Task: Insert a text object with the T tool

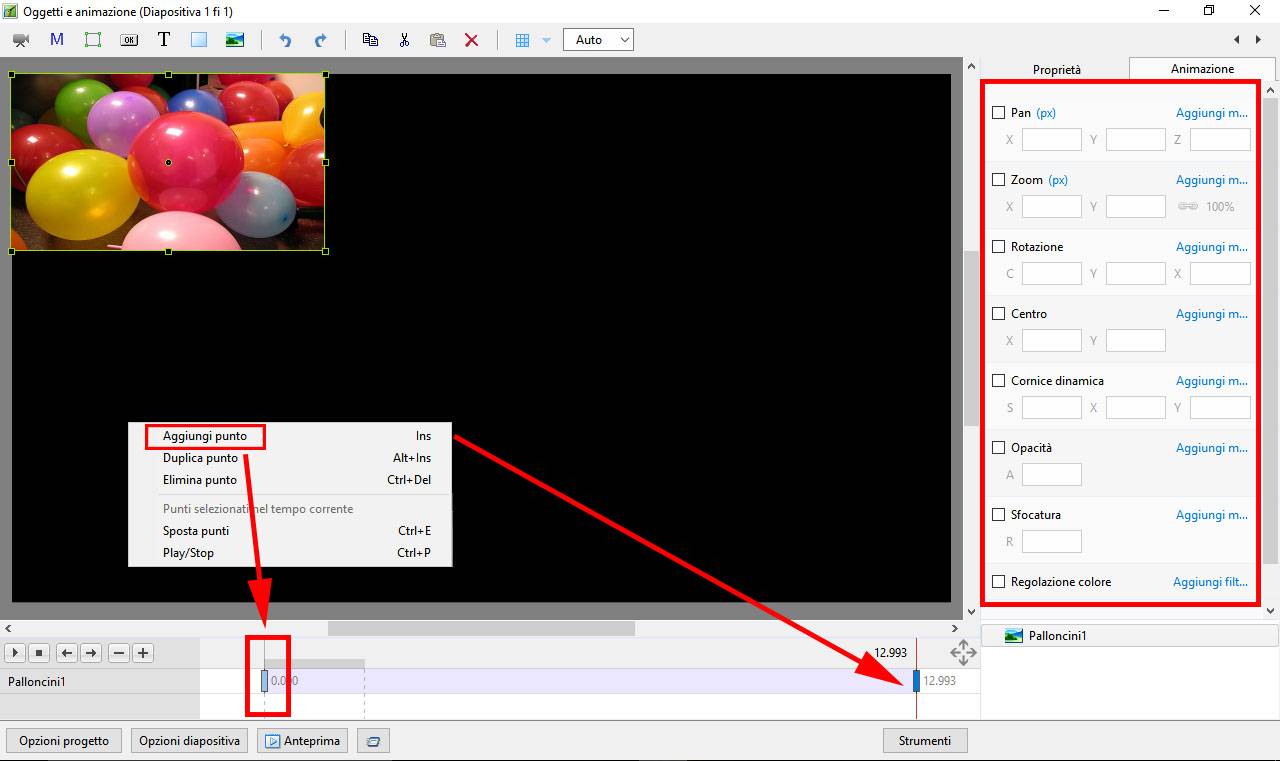Action: pyautogui.click(x=164, y=40)
